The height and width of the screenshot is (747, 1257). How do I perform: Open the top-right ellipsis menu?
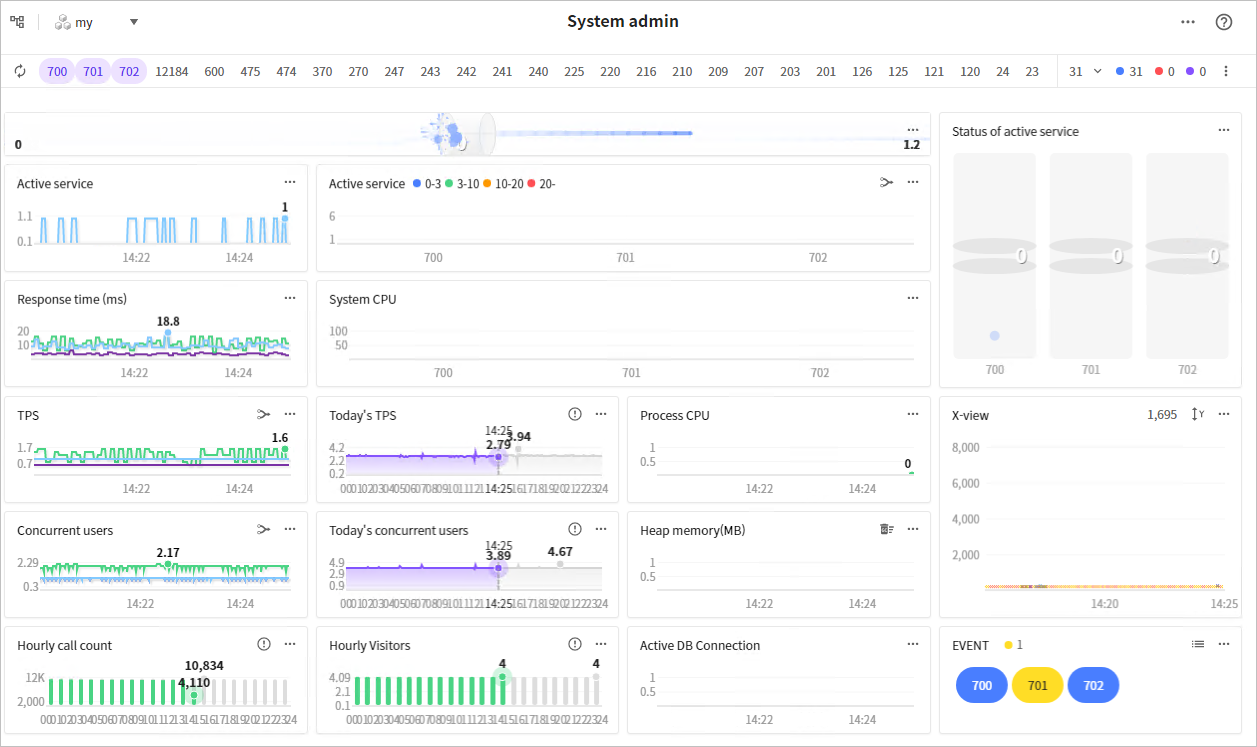1187,22
